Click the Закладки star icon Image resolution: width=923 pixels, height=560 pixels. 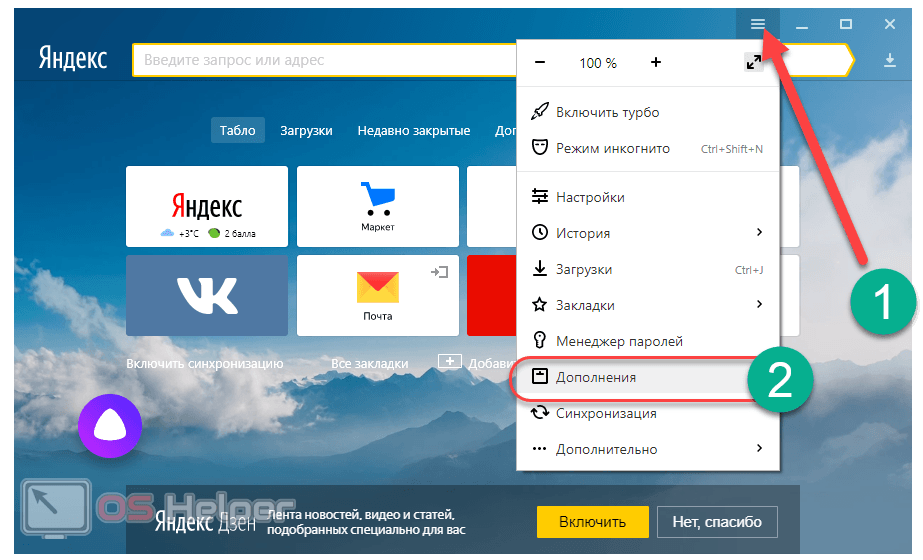pos(540,304)
